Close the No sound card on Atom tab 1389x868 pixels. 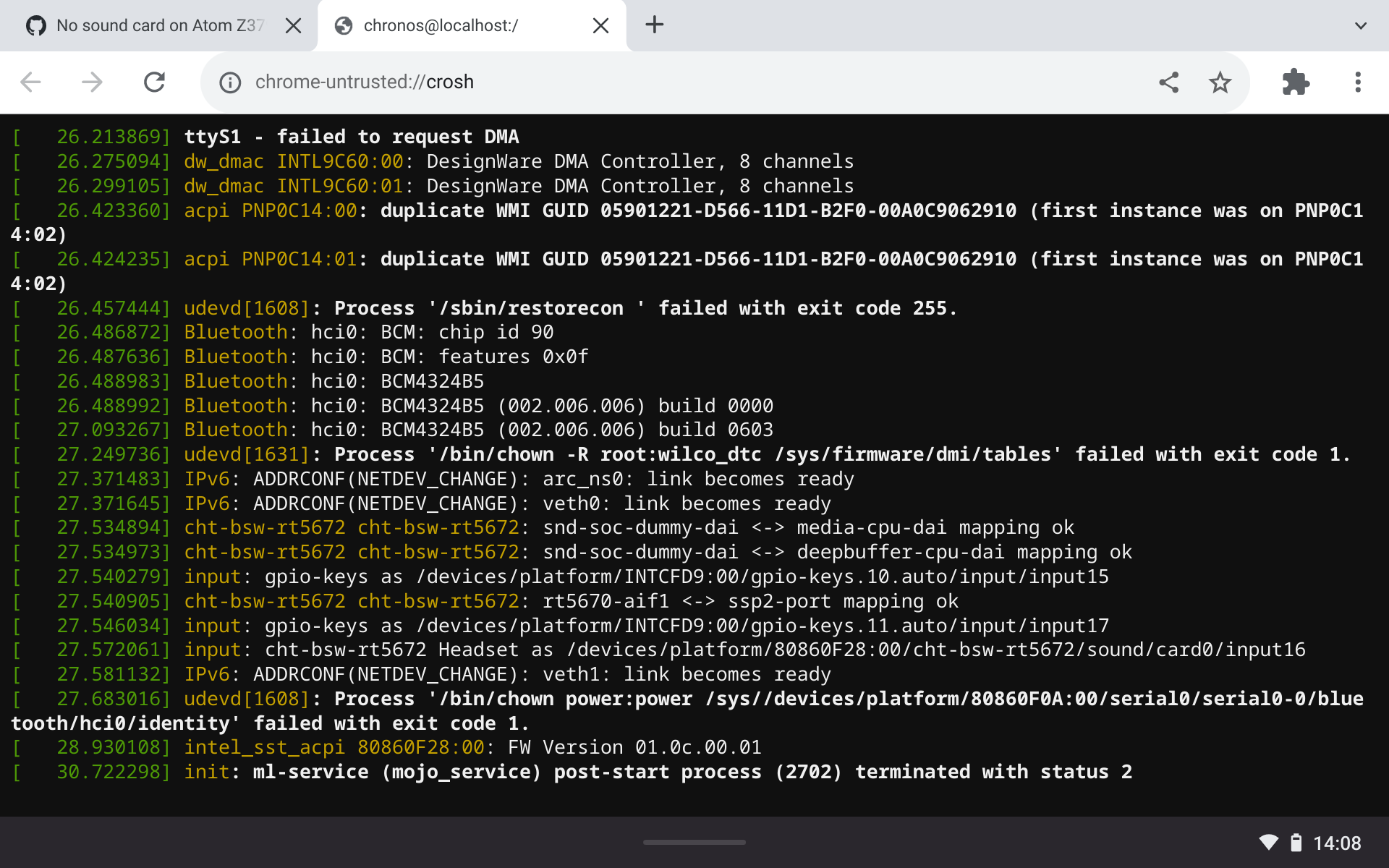tap(294, 25)
